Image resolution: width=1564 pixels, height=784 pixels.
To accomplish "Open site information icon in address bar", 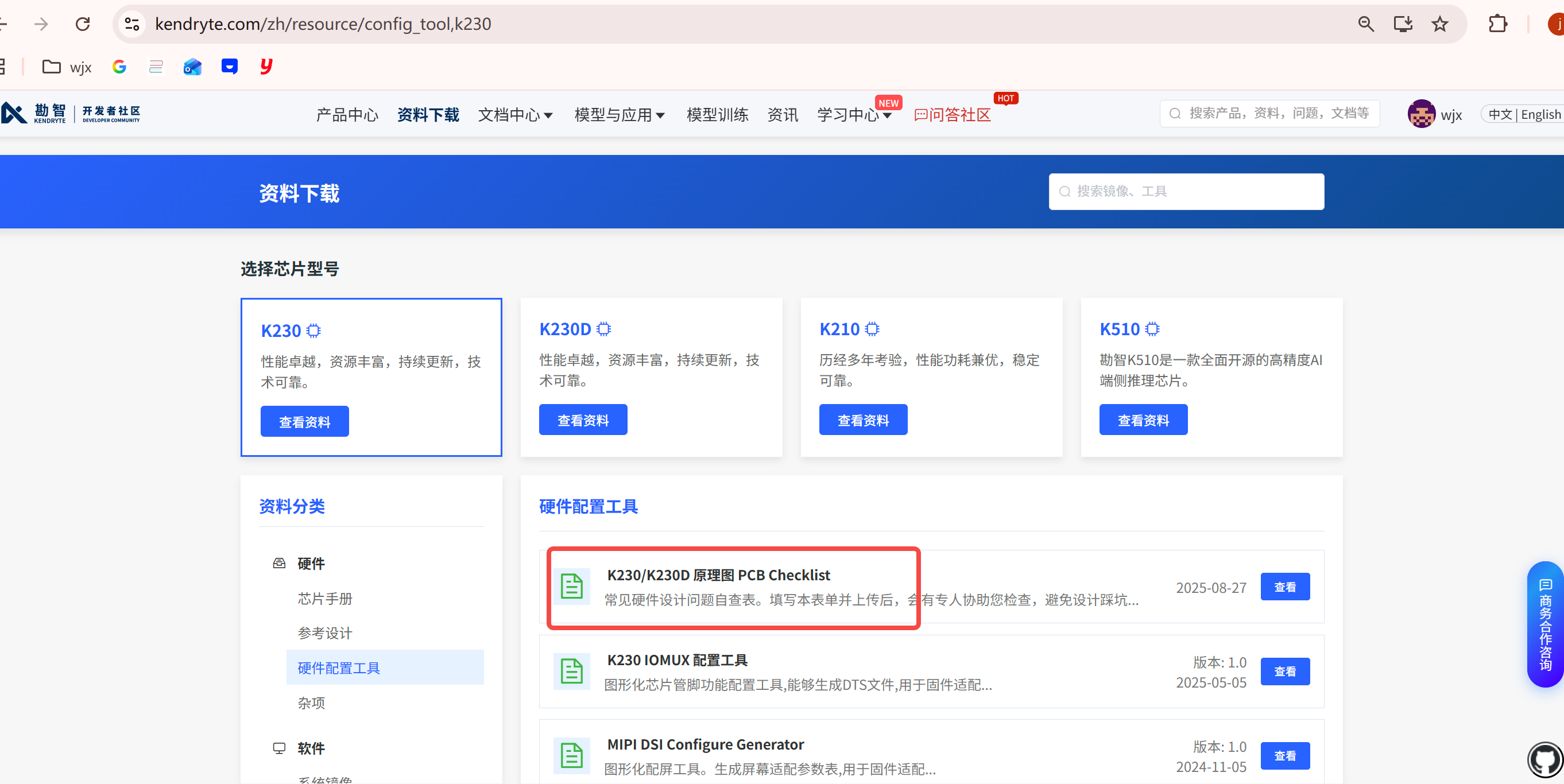I will coord(131,24).
